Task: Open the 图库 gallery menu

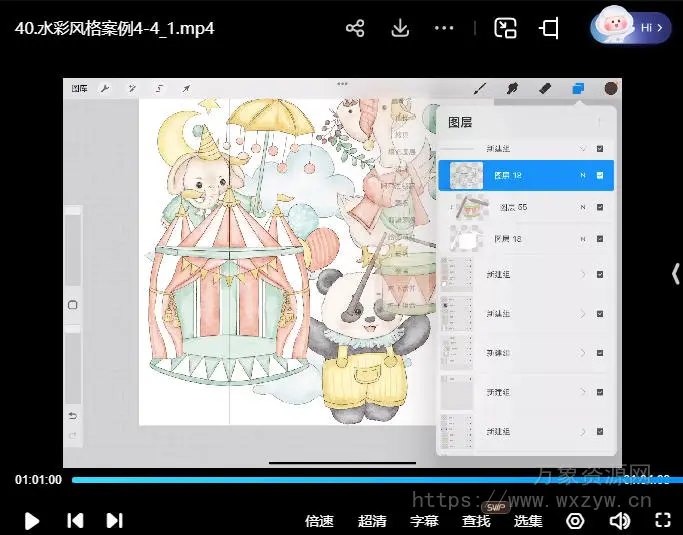Action: click(x=80, y=89)
